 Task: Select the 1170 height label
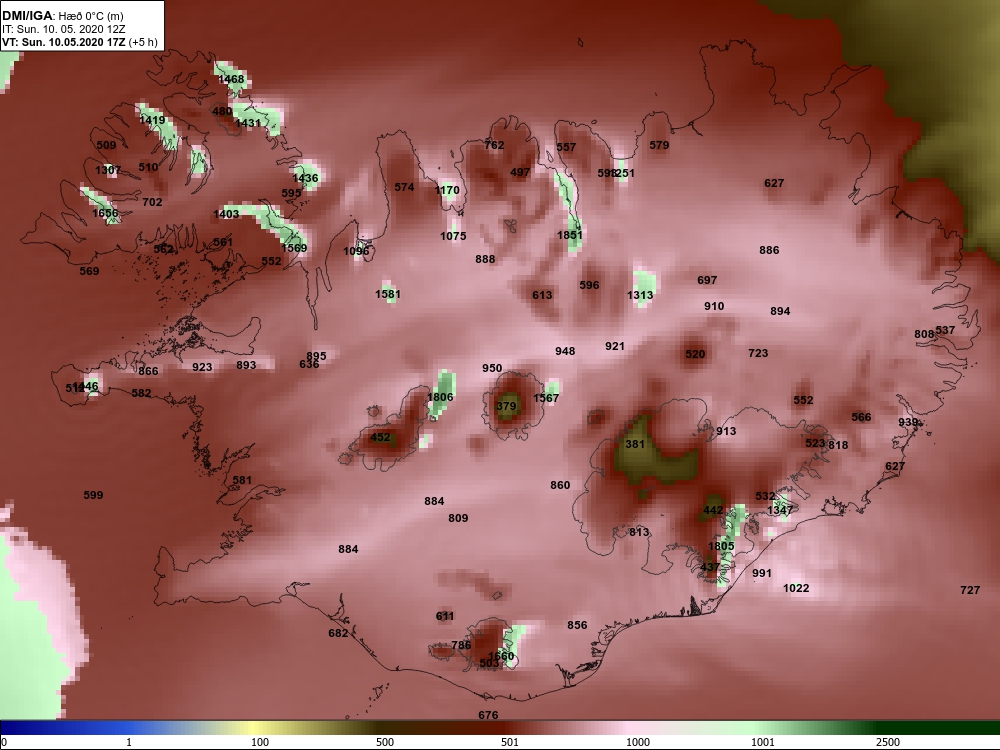click(447, 189)
